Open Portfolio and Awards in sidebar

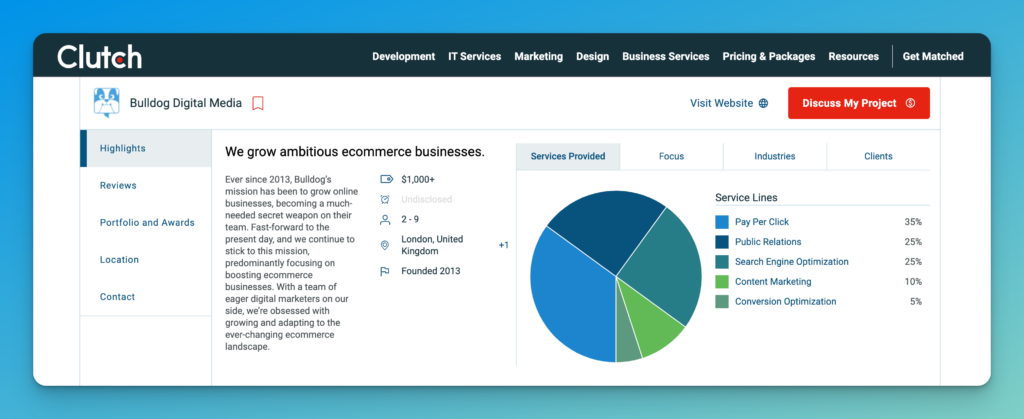click(x=146, y=223)
